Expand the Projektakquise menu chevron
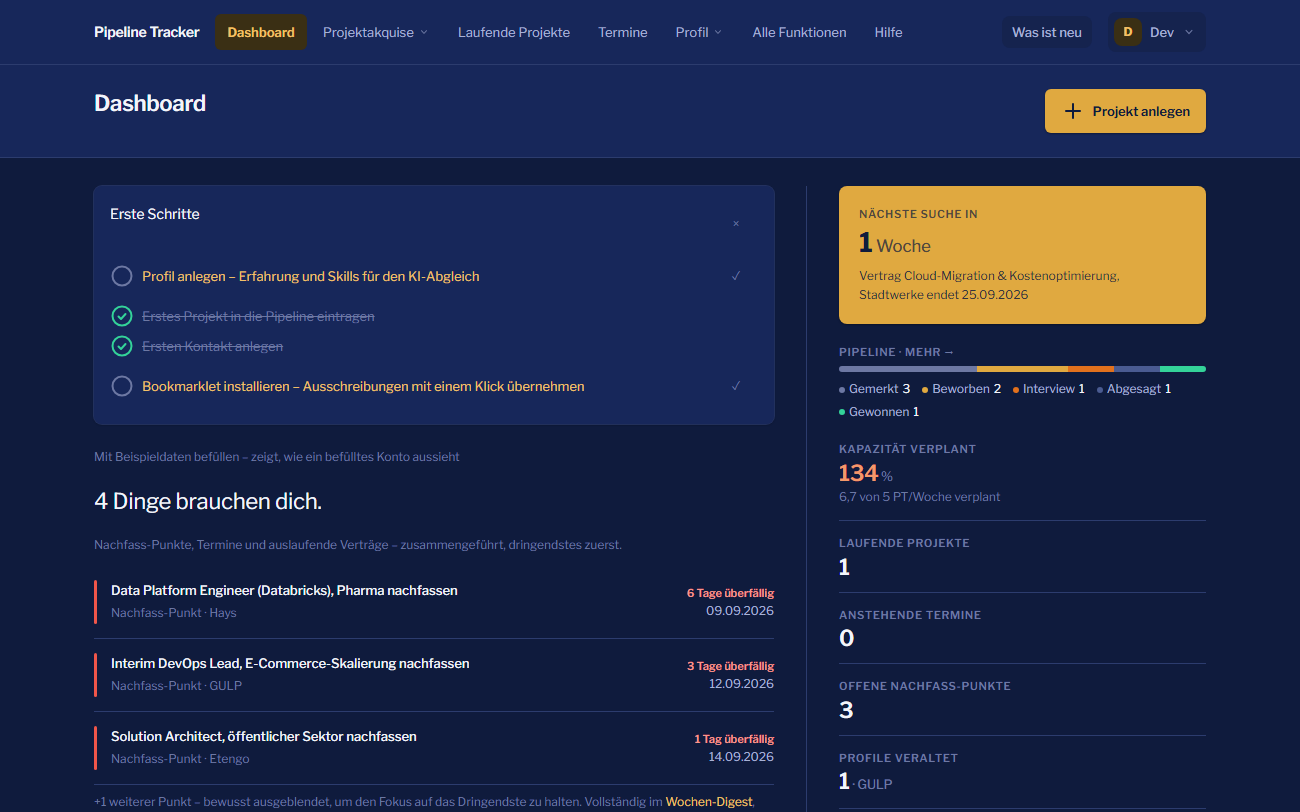The image size is (1300, 812). click(424, 32)
